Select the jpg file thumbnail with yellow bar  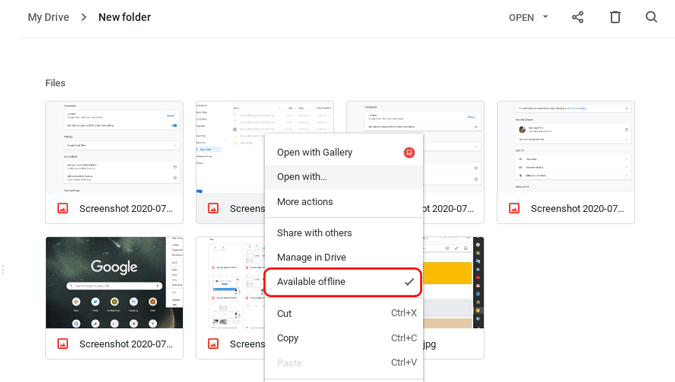pyautogui.click(x=453, y=283)
